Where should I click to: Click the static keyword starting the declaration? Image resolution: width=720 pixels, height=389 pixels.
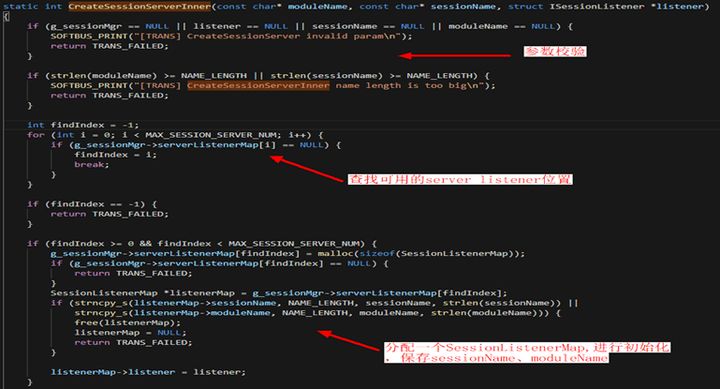[21, 6]
